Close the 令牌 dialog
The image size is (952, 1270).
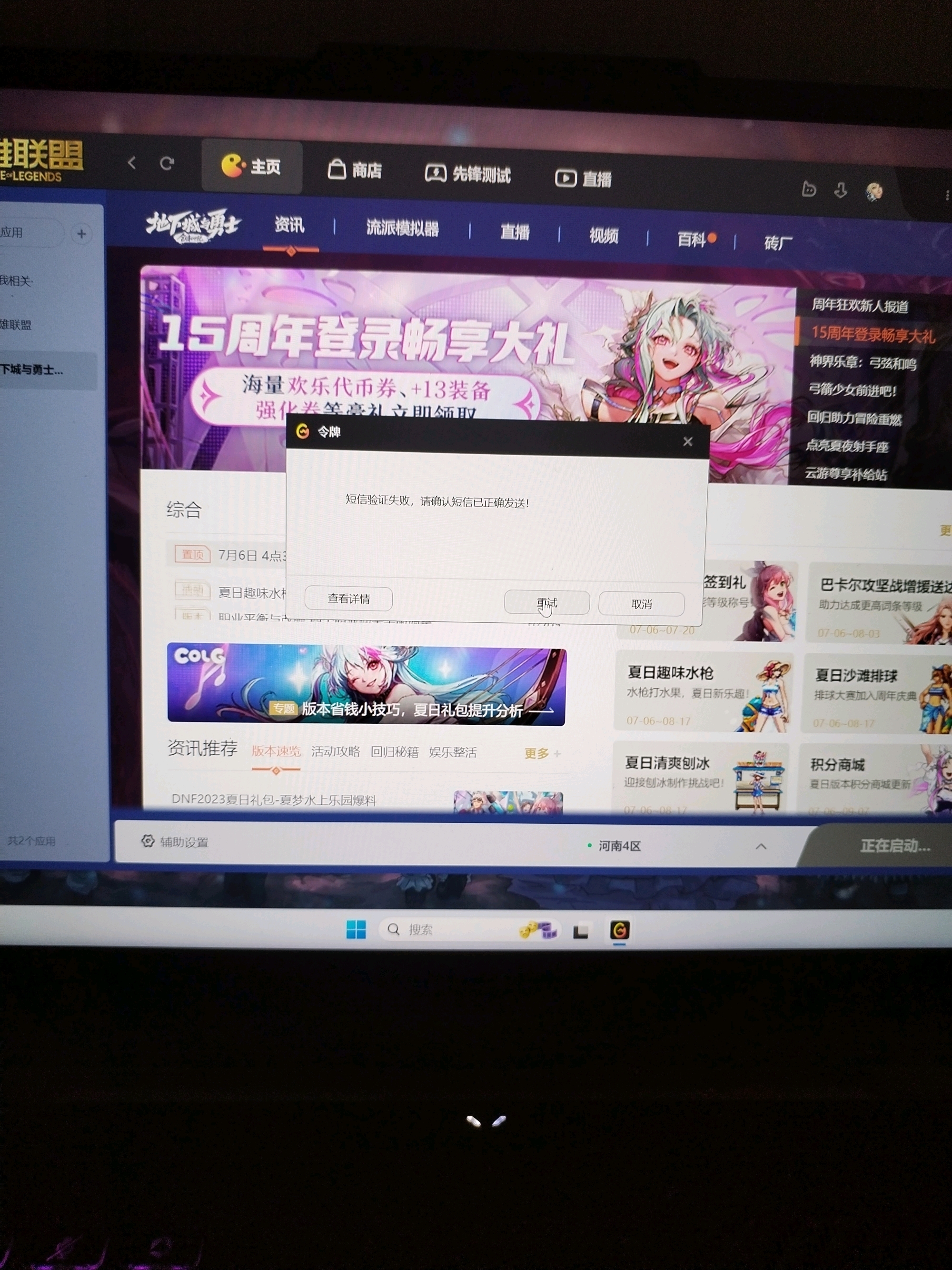point(687,441)
